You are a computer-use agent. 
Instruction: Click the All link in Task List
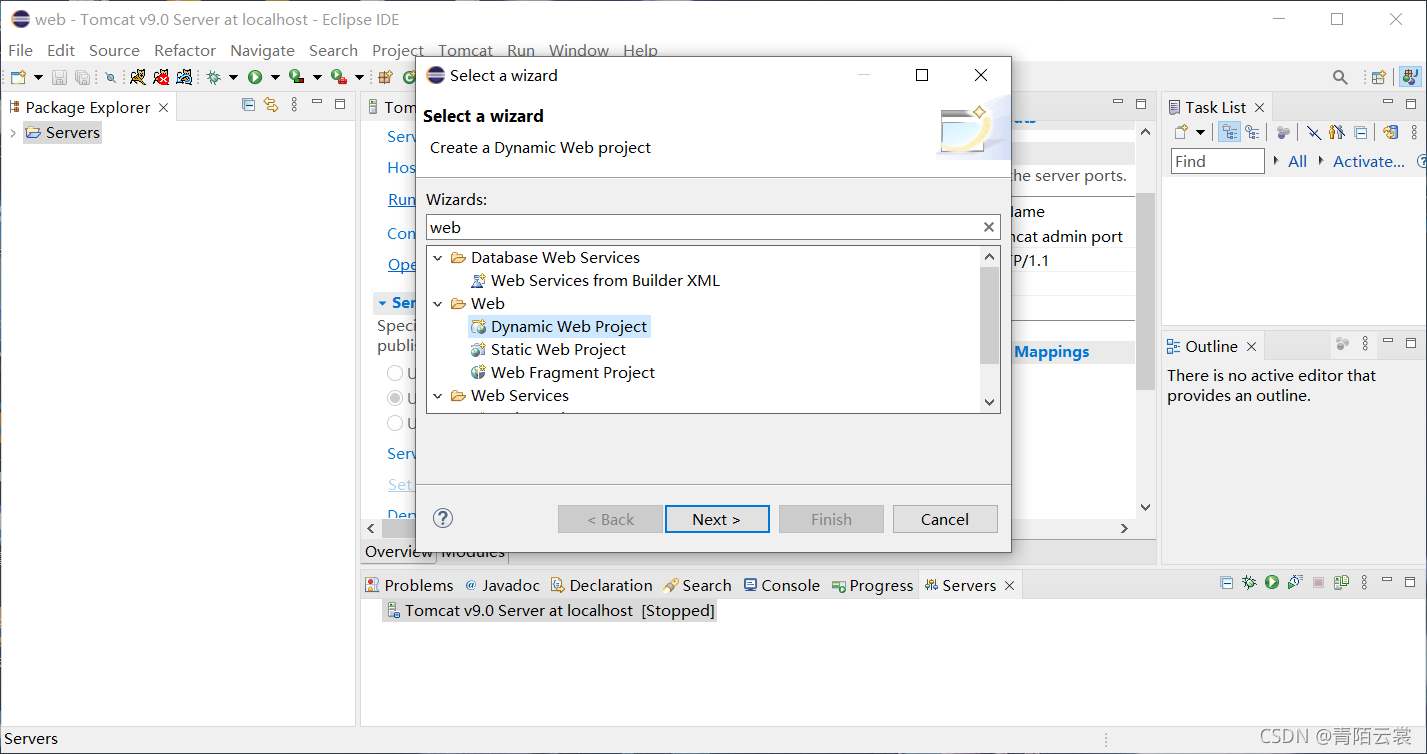click(1297, 161)
